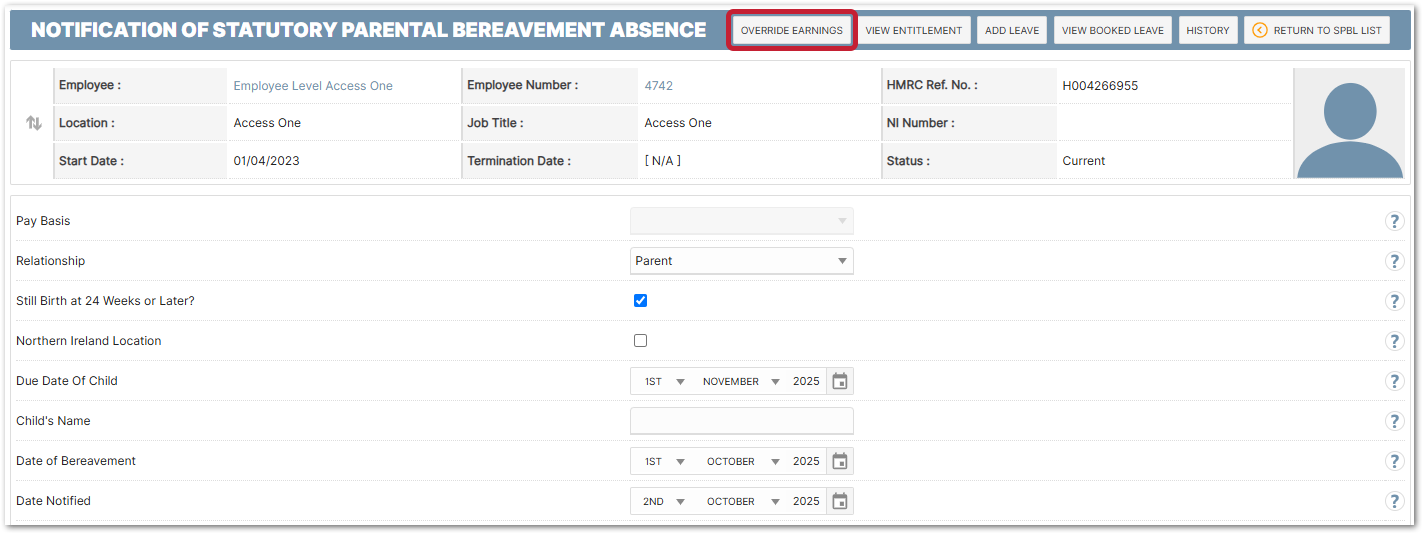Click the Override Earnings button
This screenshot has width=1425, height=534.
791,30
